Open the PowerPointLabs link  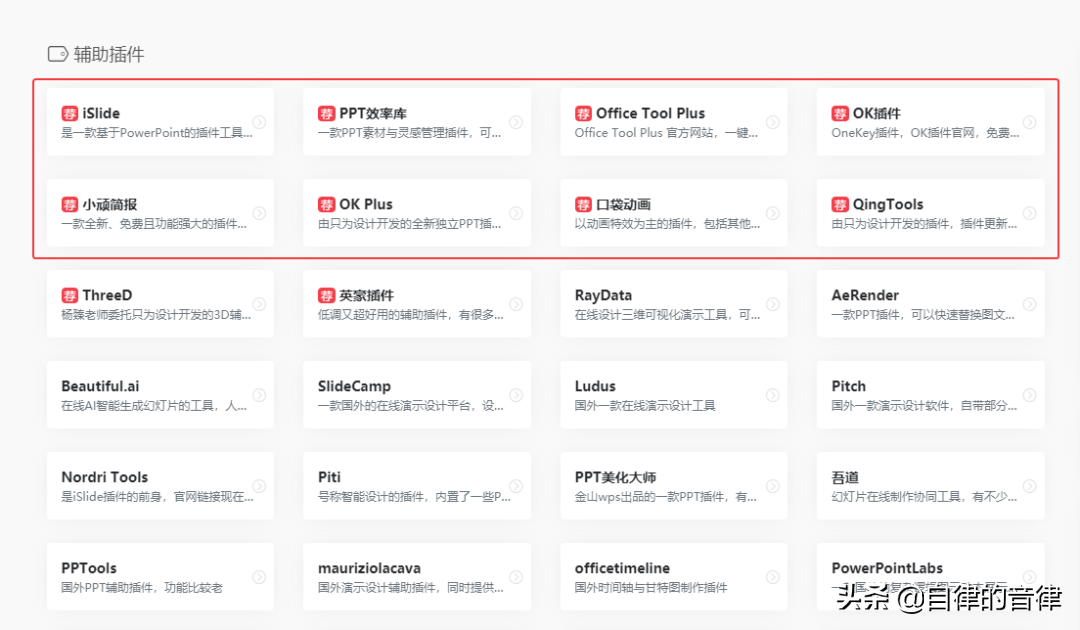click(x=931, y=576)
